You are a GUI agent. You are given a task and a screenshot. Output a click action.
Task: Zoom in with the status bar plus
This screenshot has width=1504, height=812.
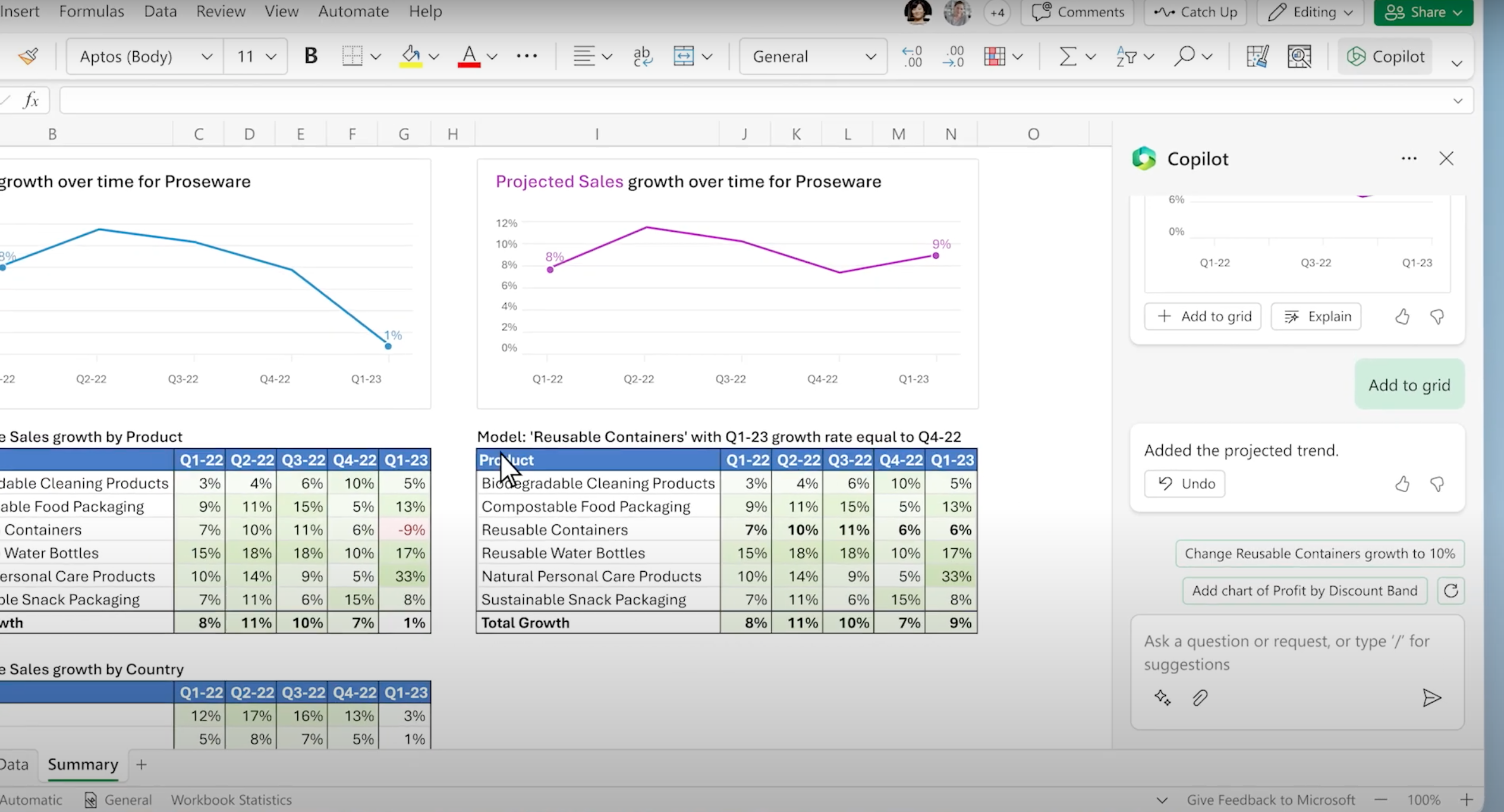coord(1467,800)
